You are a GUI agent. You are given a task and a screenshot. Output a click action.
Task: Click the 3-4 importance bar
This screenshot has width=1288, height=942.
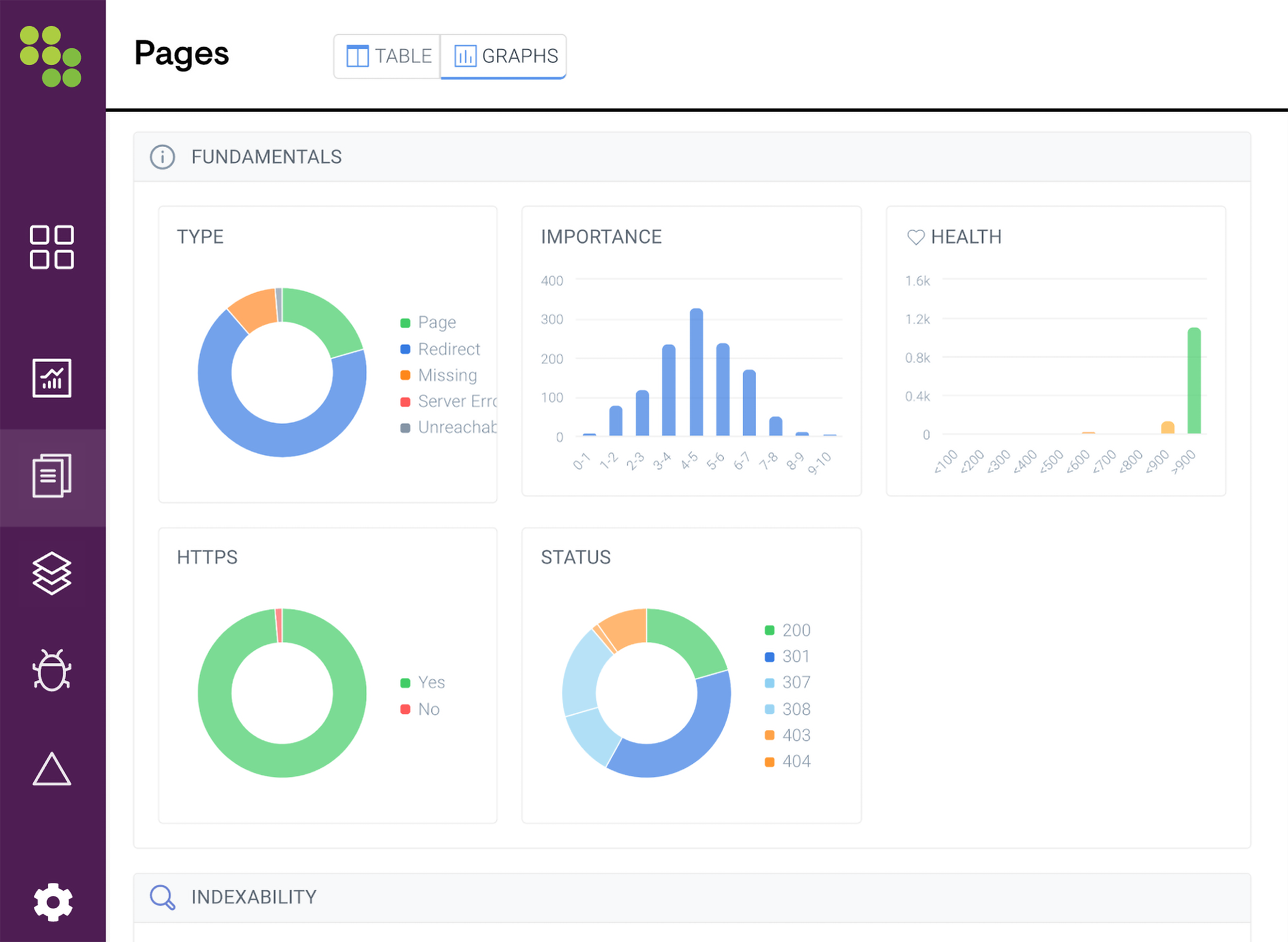(x=669, y=390)
